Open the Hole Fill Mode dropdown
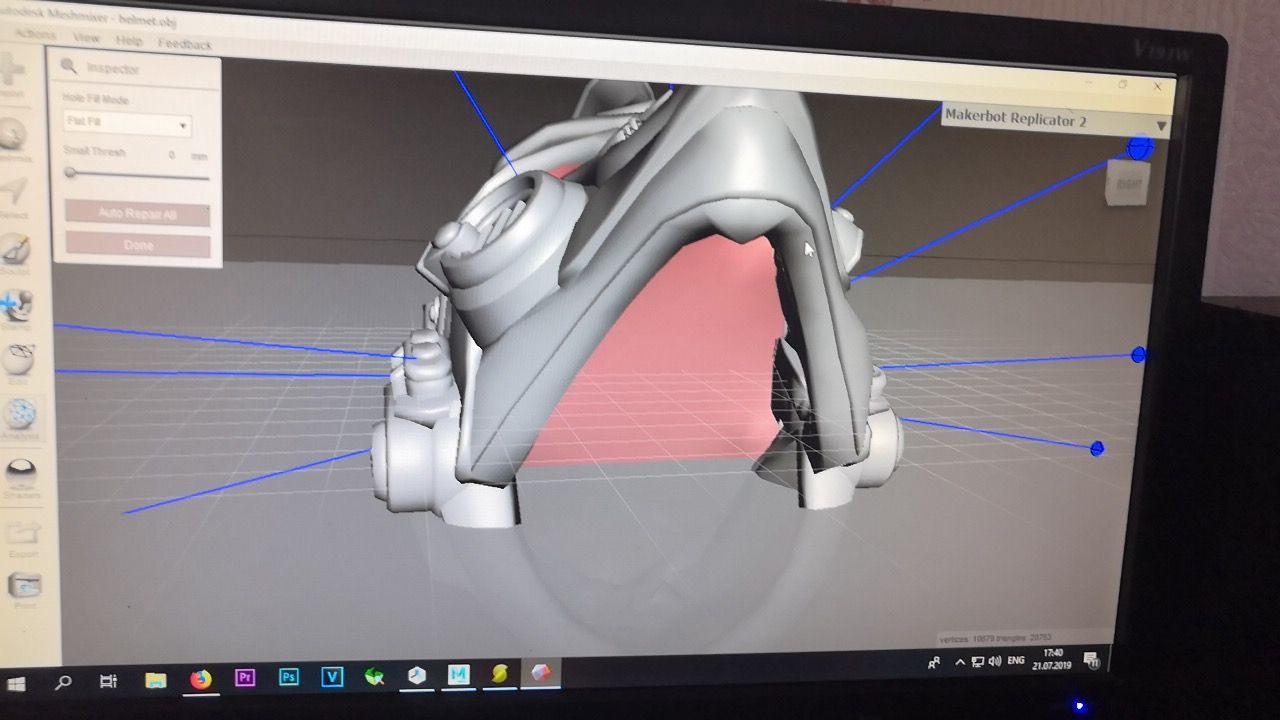The image size is (1280, 720). pos(126,123)
